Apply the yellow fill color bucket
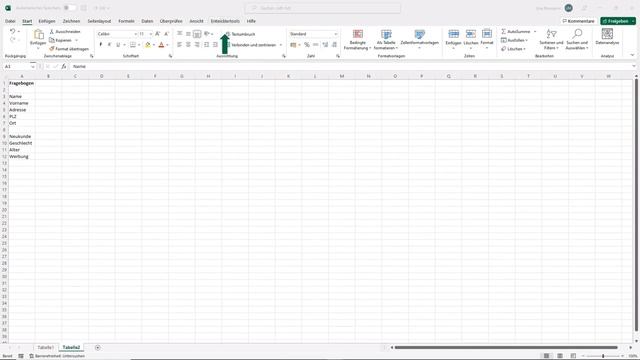 [x=148, y=44]
